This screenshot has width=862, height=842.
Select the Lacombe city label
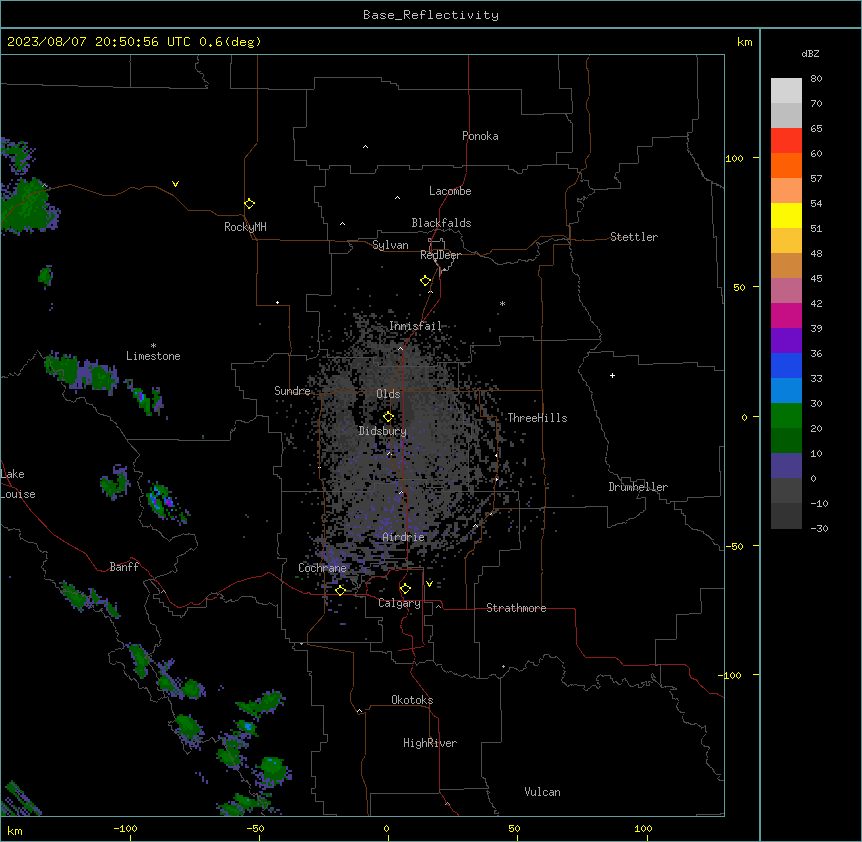(450, 191)
